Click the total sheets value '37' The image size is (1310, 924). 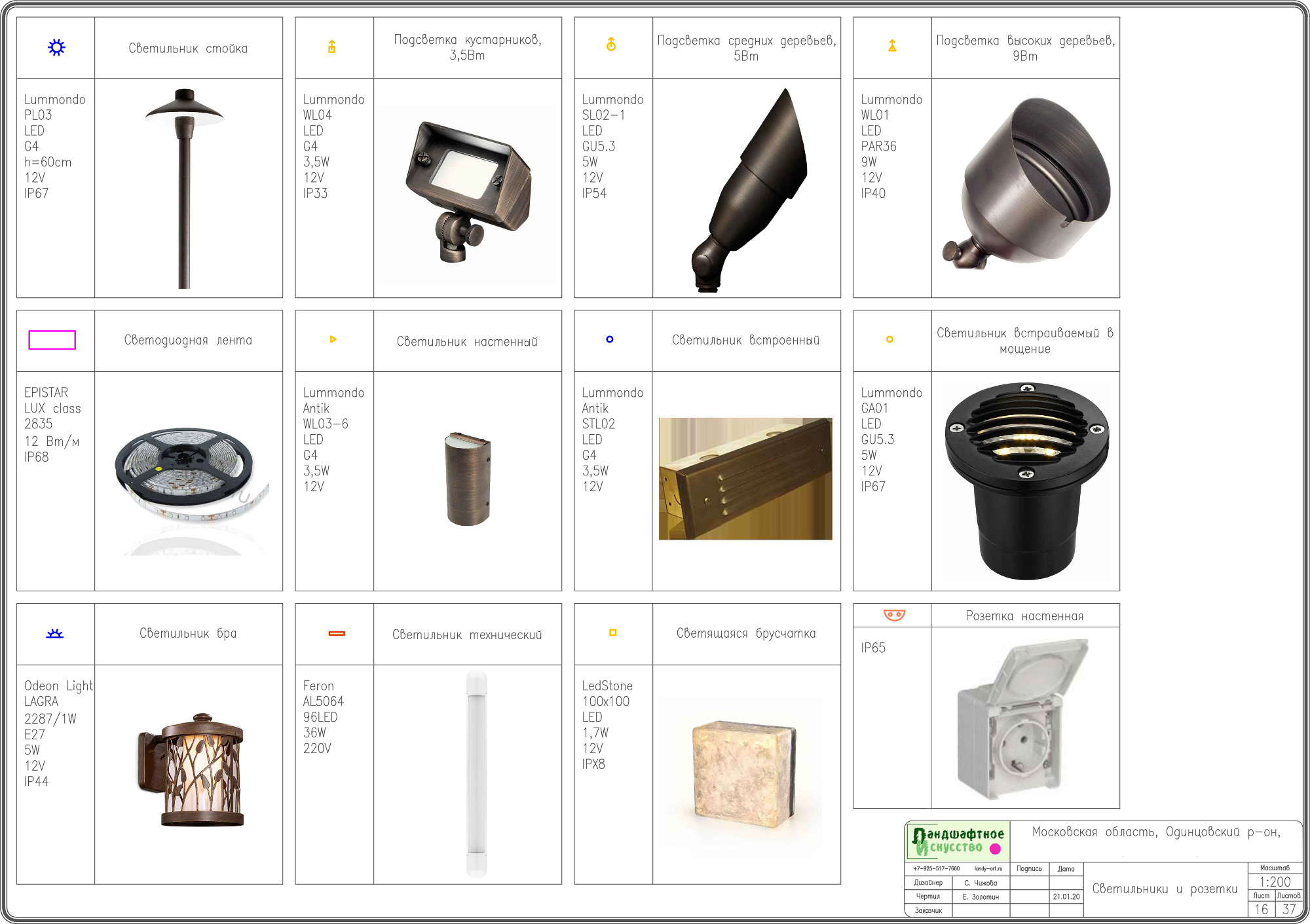click(1289, 909)
